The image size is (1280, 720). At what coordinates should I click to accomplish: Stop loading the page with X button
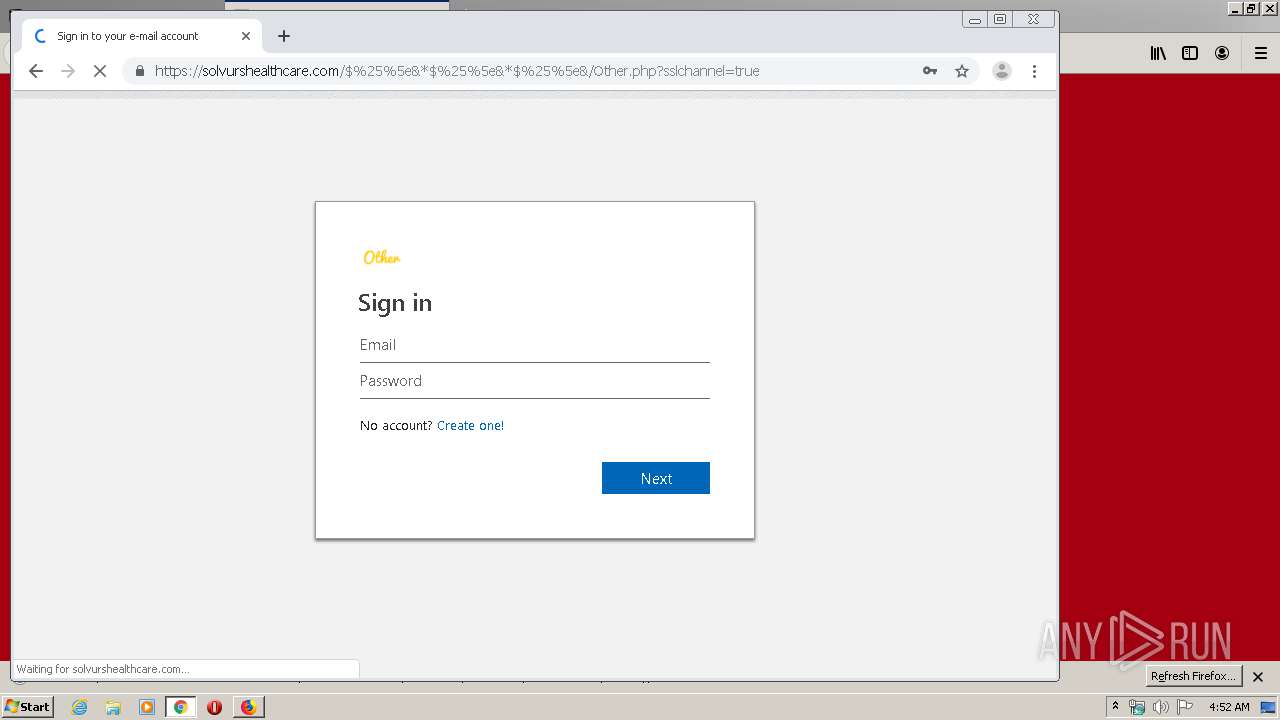pyautogui.click(x=100, y=71)
